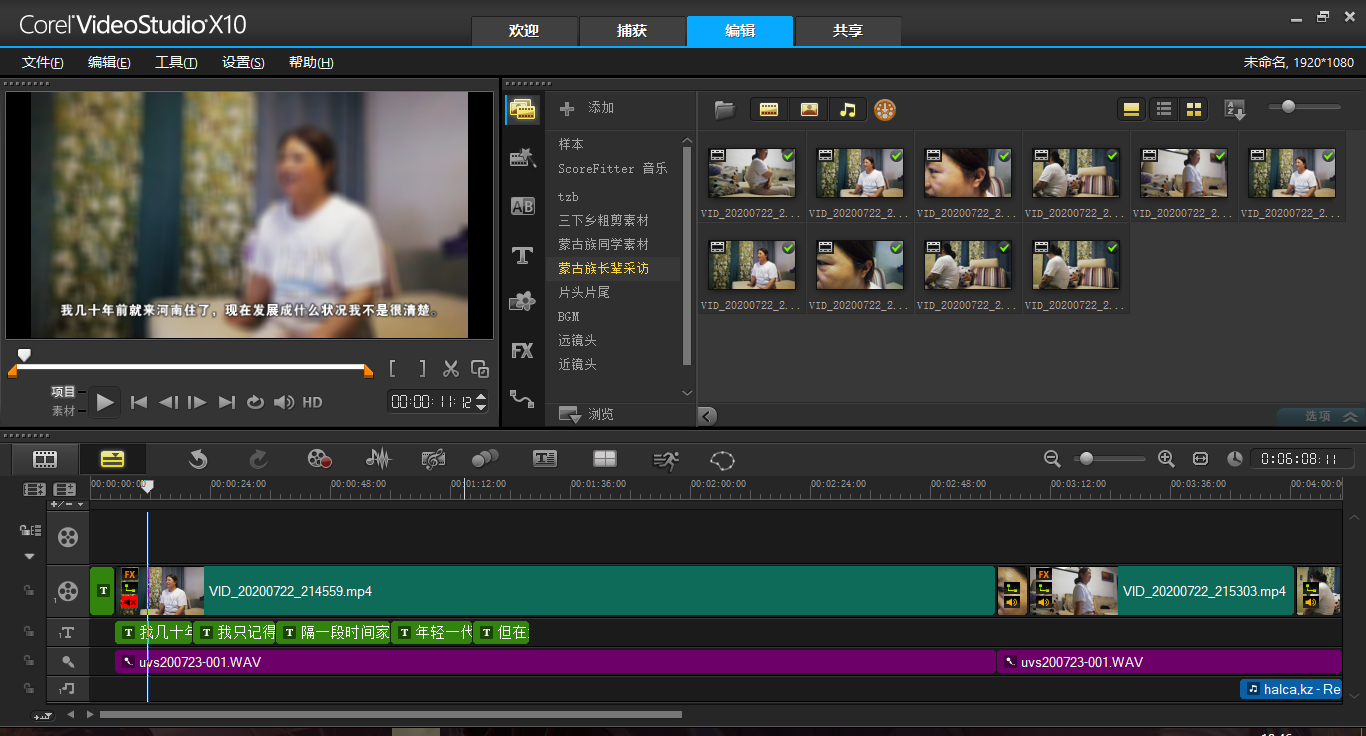1366x736 pixels.
Task: Open the Motion Tracking runner icon
Action: click(x=665, y=459)
